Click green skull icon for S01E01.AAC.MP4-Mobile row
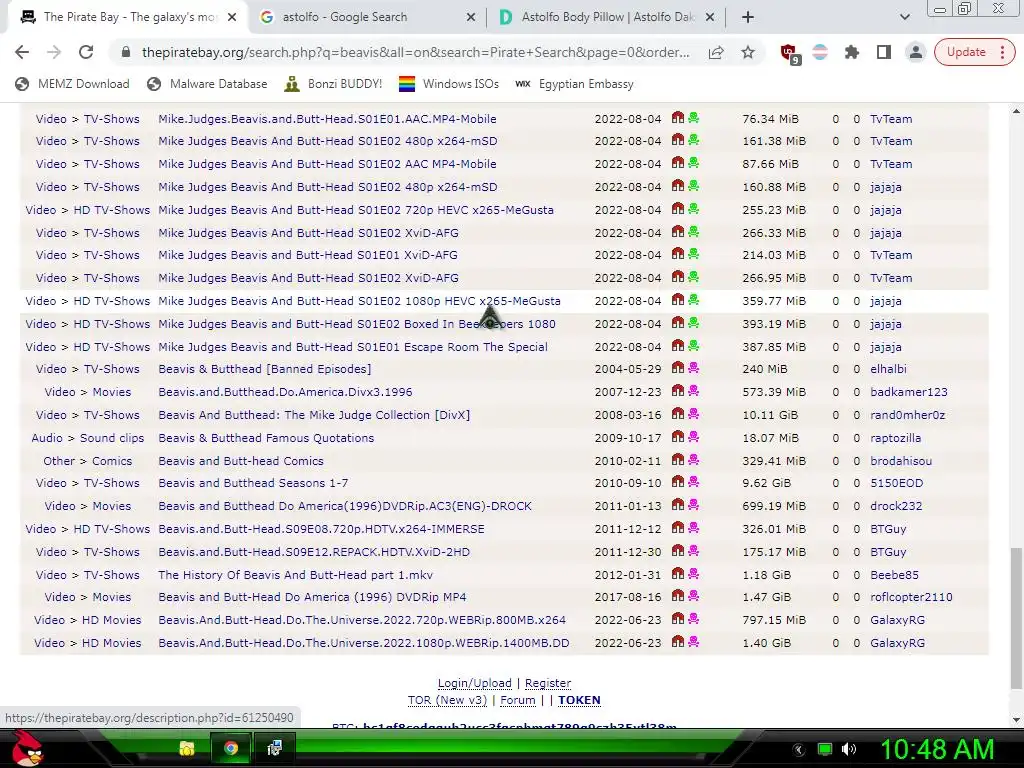Viewport: 1024px width, 768px height. pyautogui.click(x=694, y=118)
